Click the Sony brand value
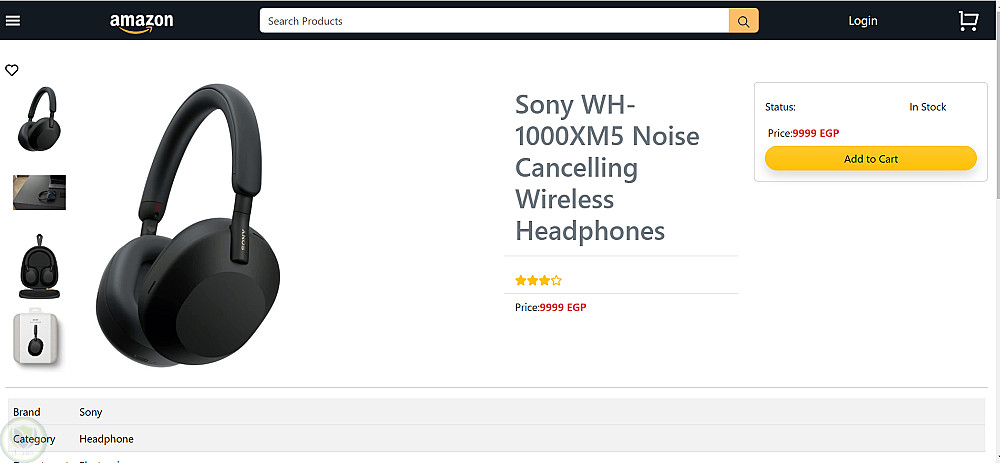Screen dimensions: 1000x463 coord(91,412)
